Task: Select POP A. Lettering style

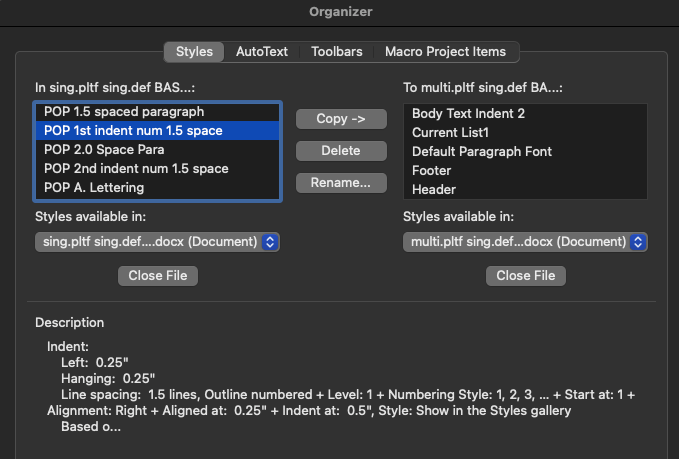Action: point(158,187)
